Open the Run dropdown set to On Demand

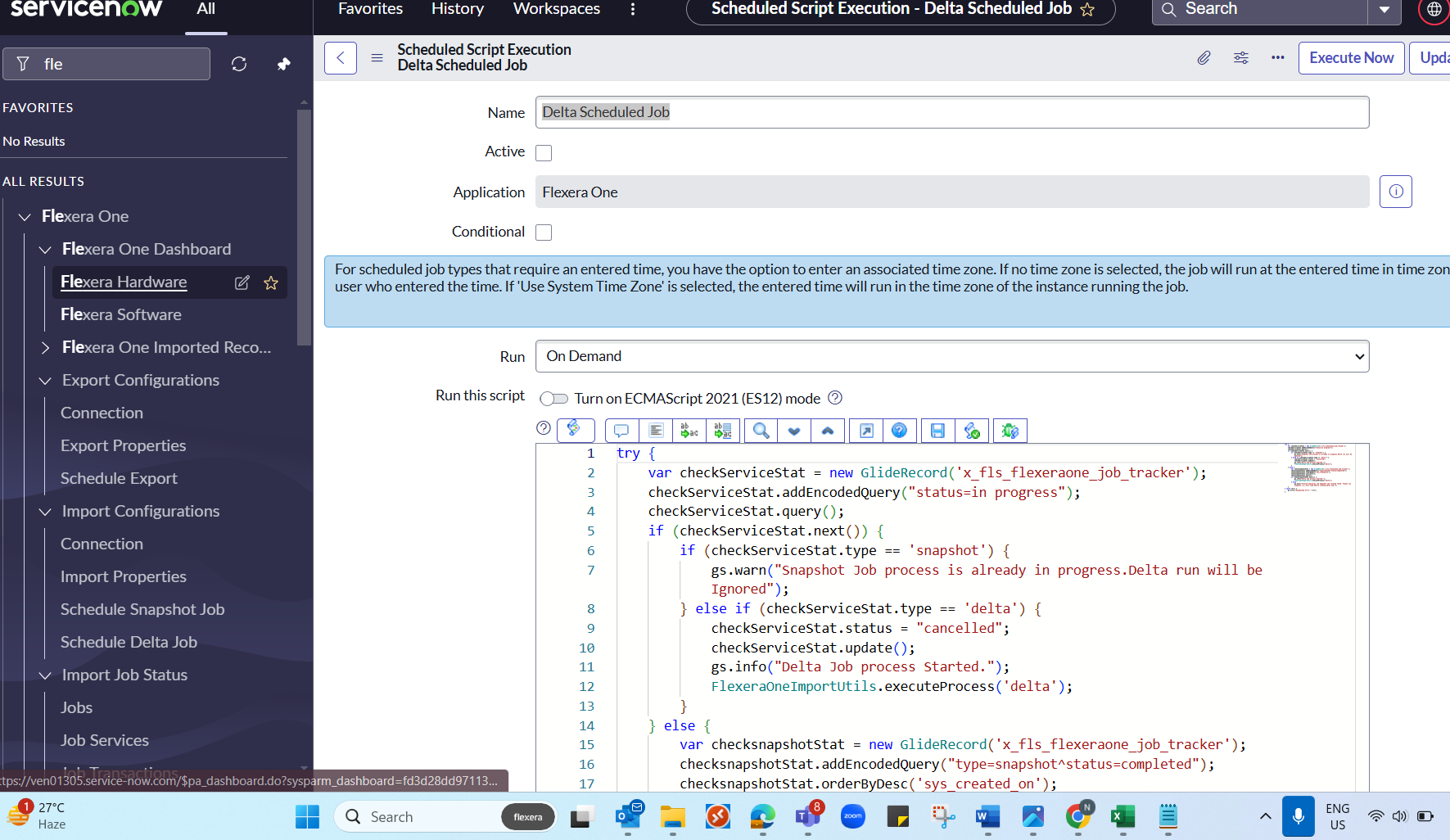coord(951,356)
